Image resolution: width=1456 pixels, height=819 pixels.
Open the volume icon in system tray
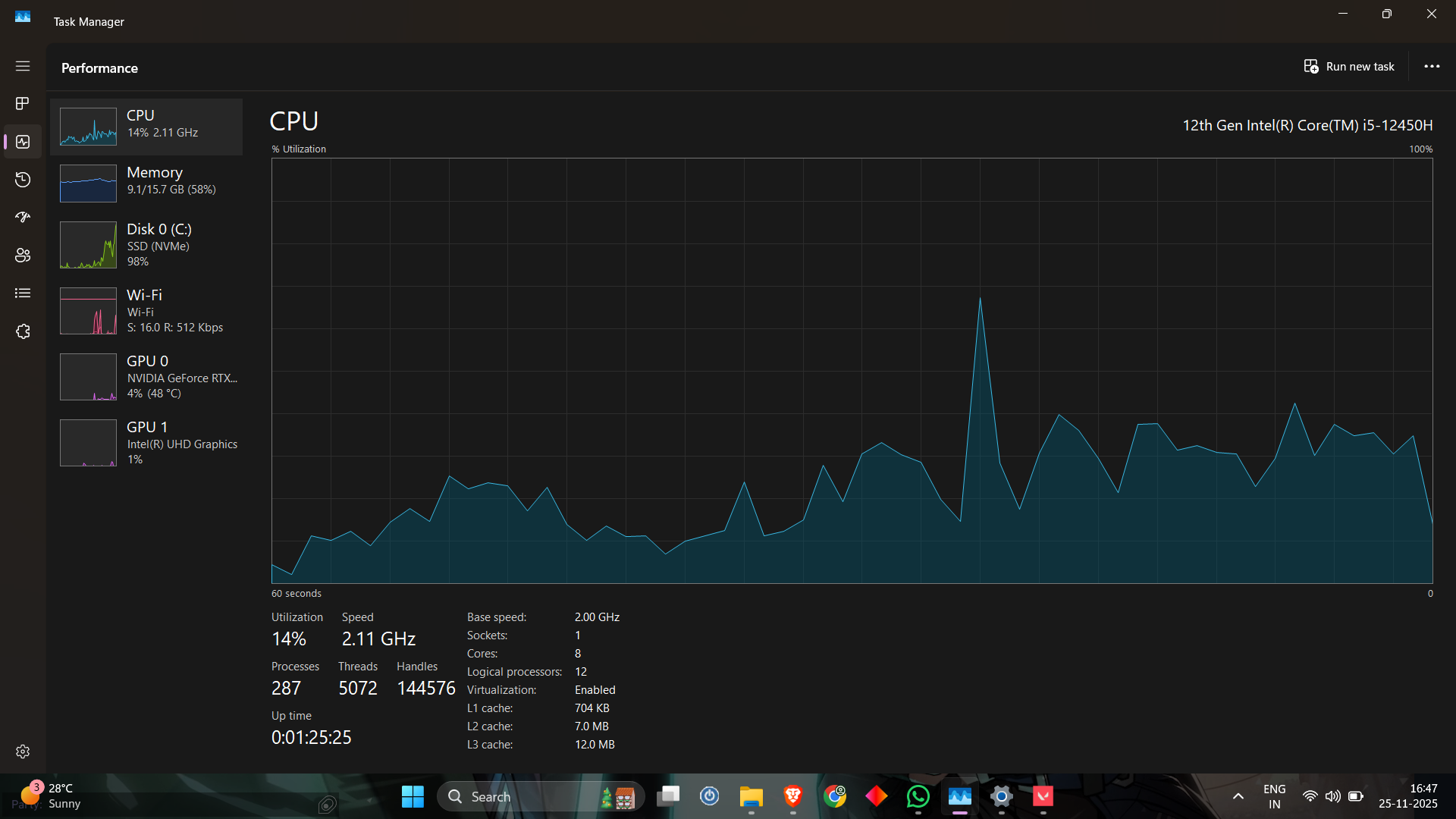click(x=1332, y=796)
